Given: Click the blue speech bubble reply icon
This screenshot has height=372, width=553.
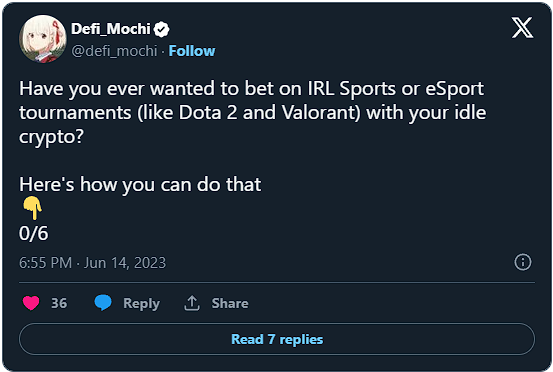Looking at the screenshot, I should [x=103, y=303].
